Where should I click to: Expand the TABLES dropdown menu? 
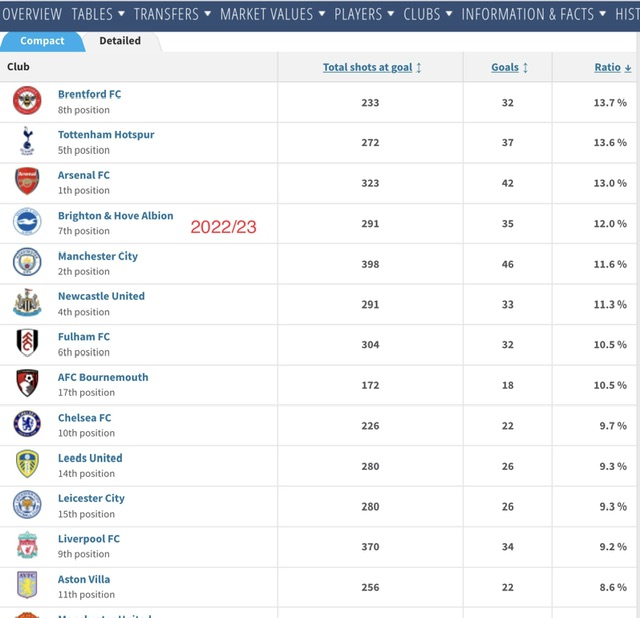tap(98, 14)
